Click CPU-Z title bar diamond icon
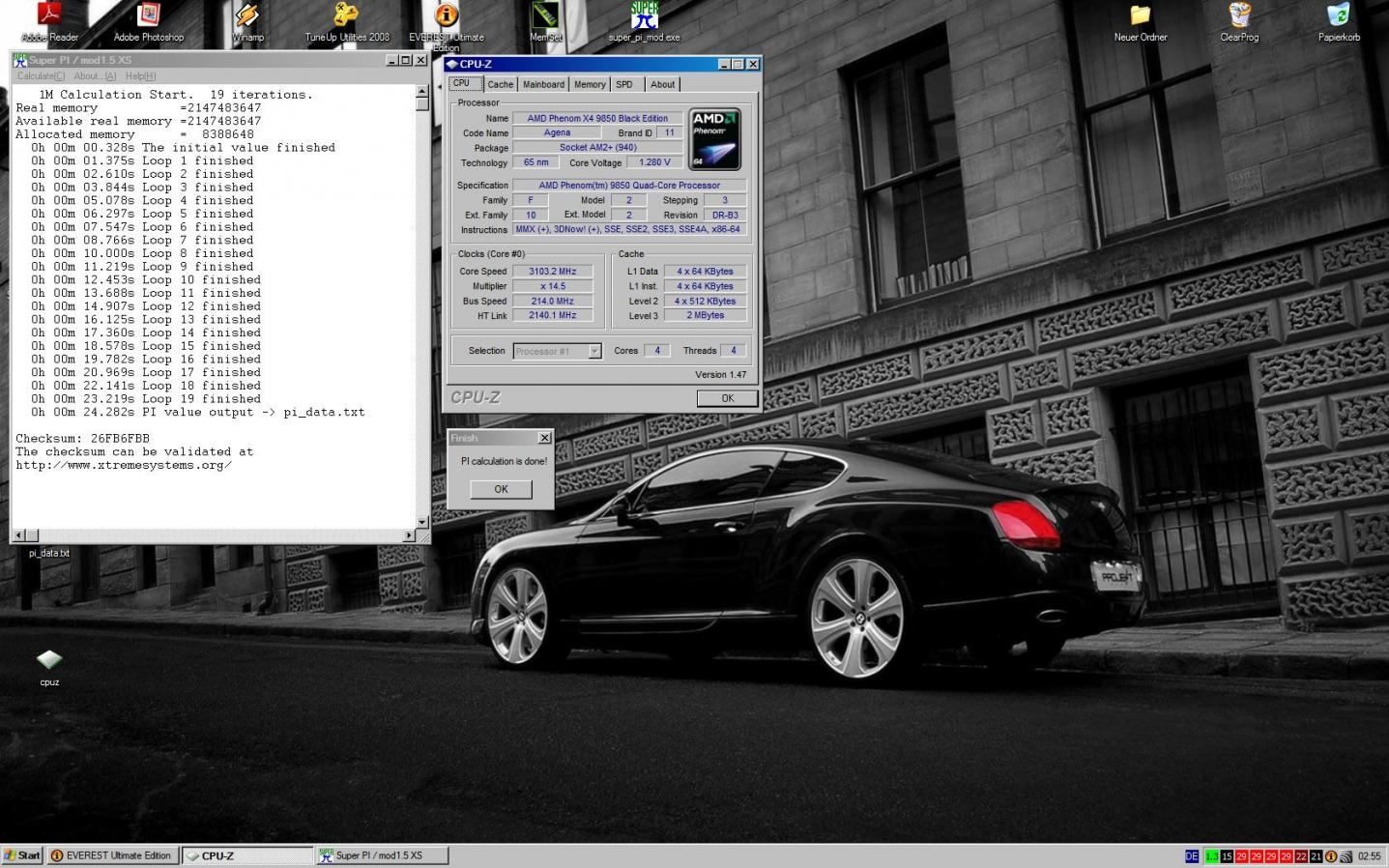The image size is (1389, 868). [451, 64]
